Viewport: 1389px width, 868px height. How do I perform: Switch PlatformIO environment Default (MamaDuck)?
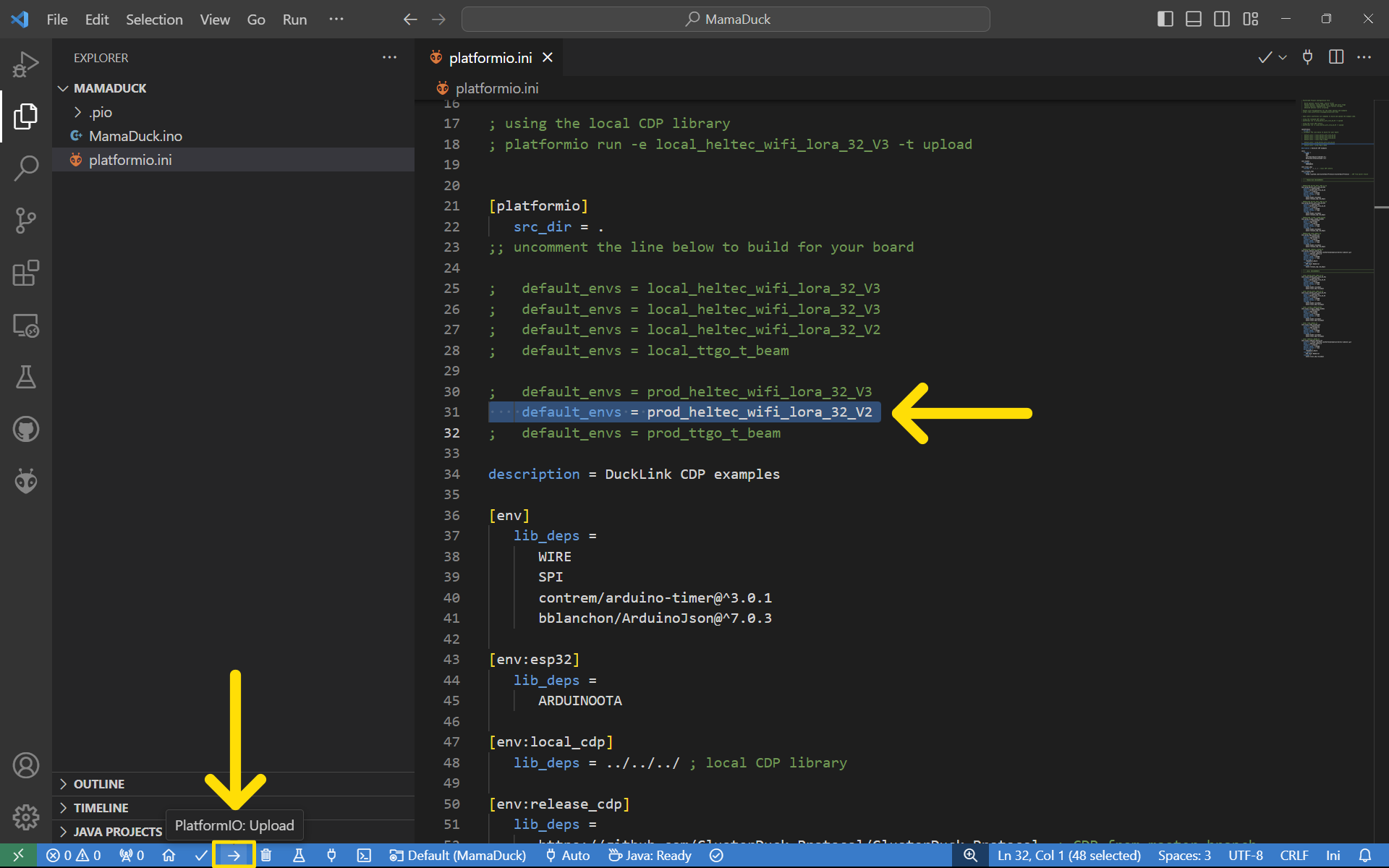tap(458, 856)
